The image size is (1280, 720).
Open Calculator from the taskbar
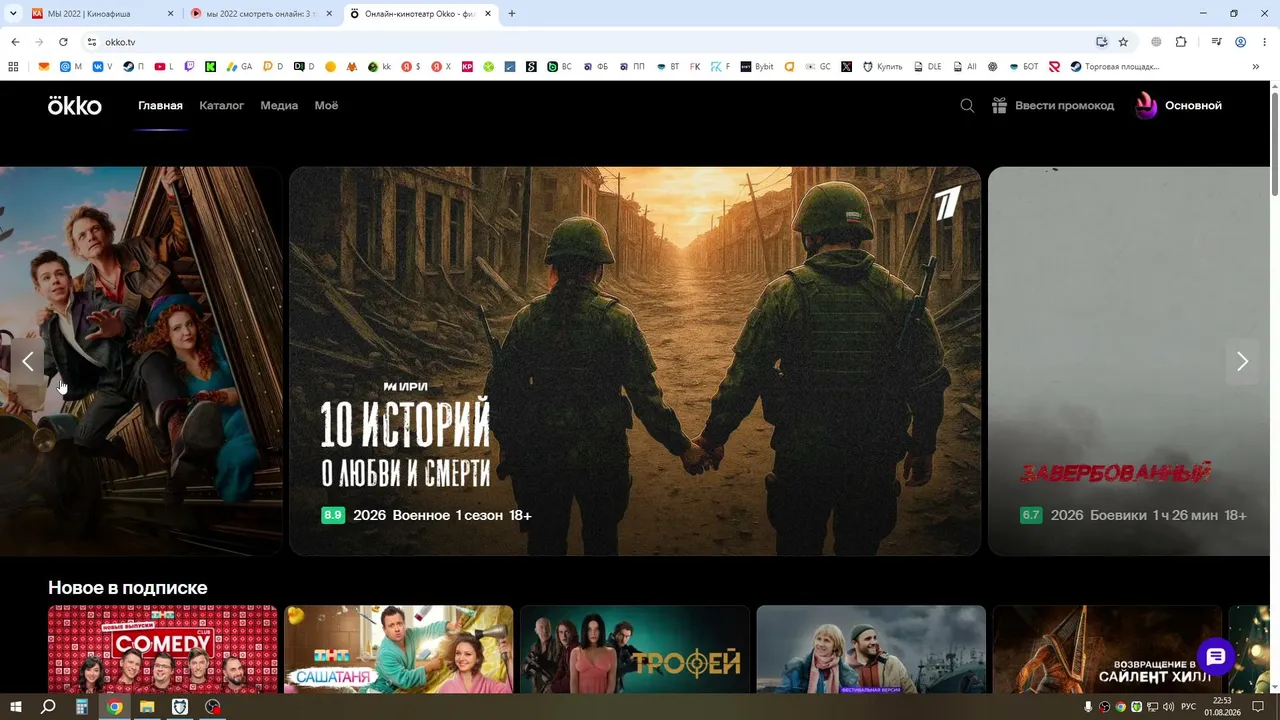82,707
